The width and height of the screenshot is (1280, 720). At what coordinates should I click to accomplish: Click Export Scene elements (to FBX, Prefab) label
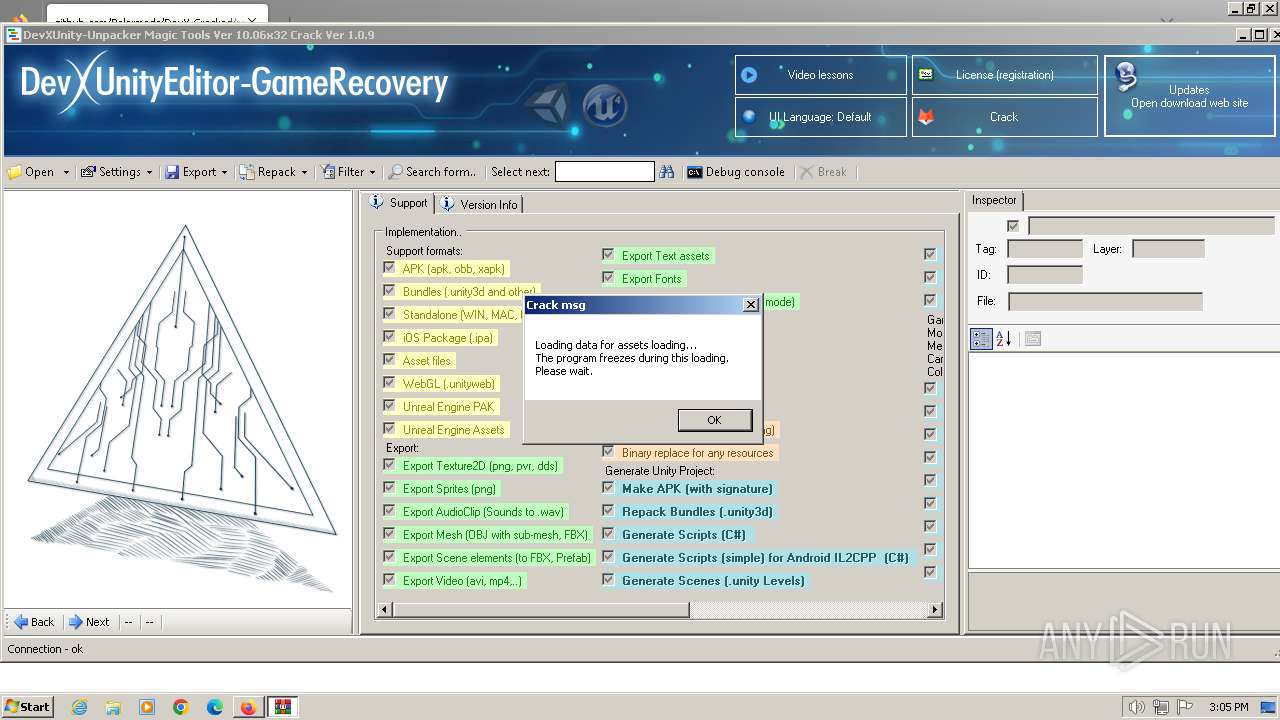coord(497,558)
